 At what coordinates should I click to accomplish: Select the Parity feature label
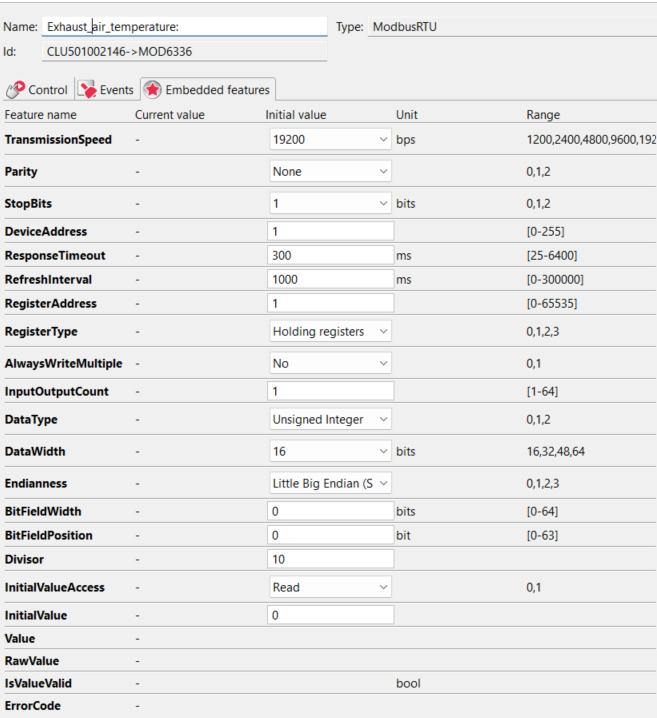click(21, 172)
